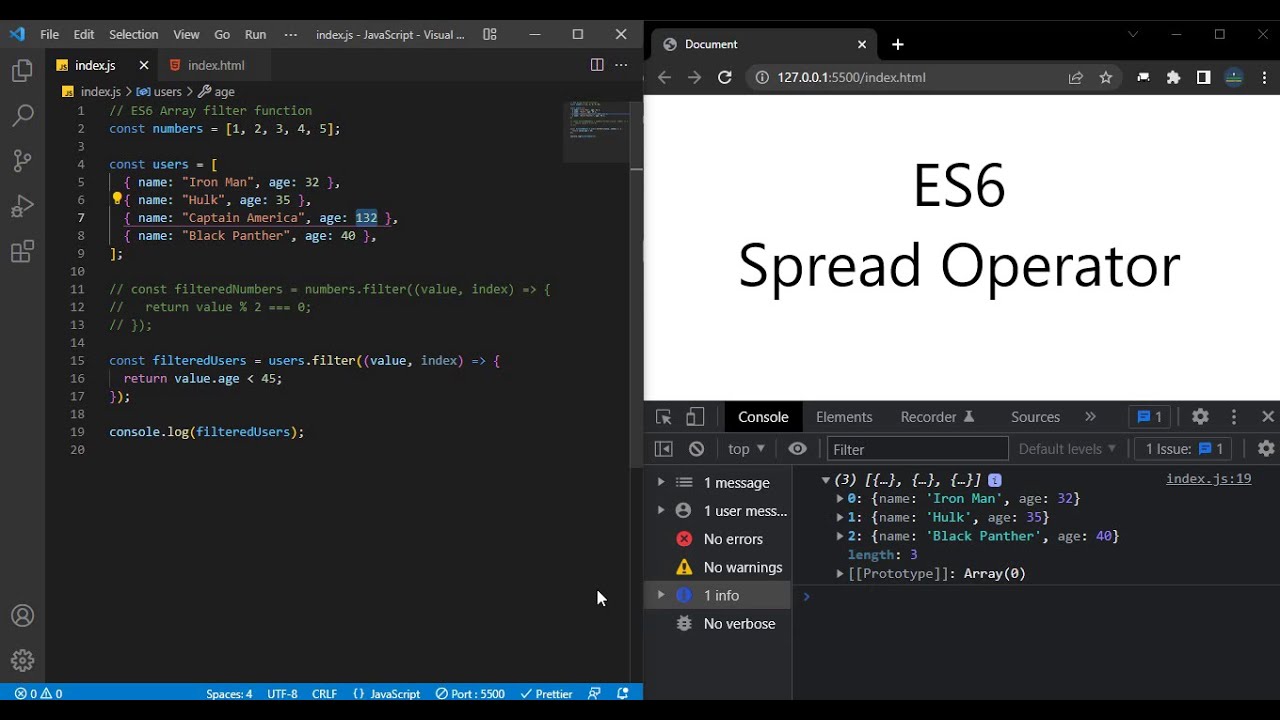Open the Source Control view
The height and width of the screenshot is (720, 1280).
tap(22, 161)
